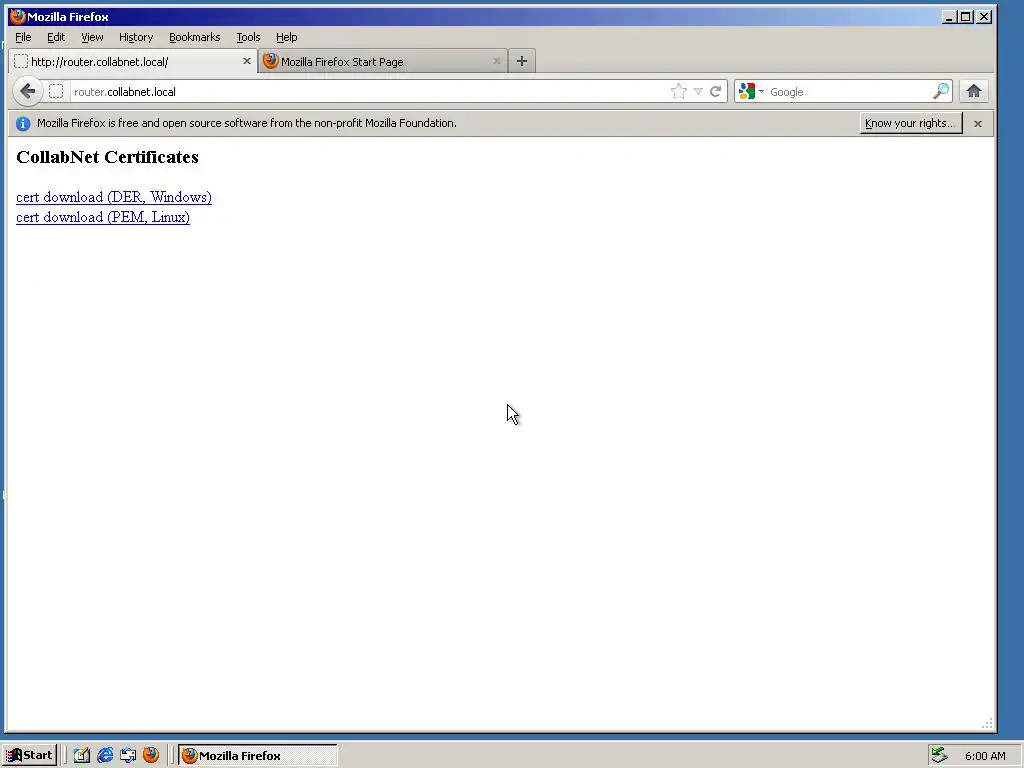
Task: Download the DER Windows certificate
Action: tap(114, 197)
